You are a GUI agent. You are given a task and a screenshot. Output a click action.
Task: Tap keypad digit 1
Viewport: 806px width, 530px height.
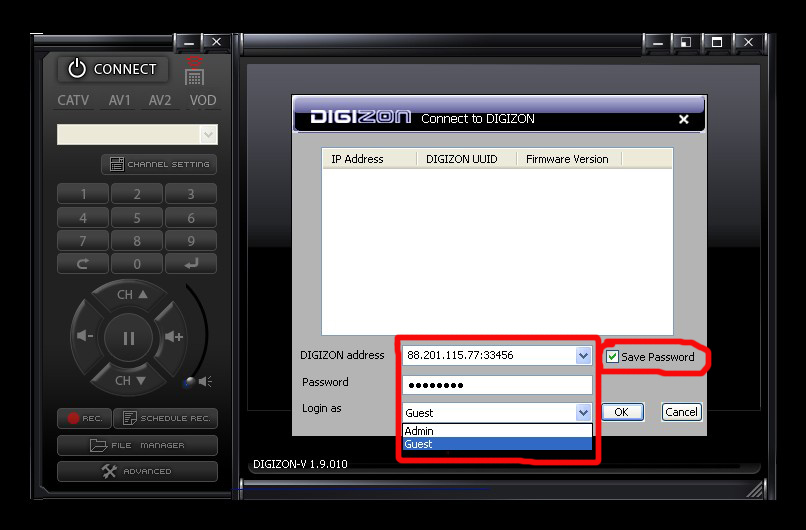click(x=83, y=194)
